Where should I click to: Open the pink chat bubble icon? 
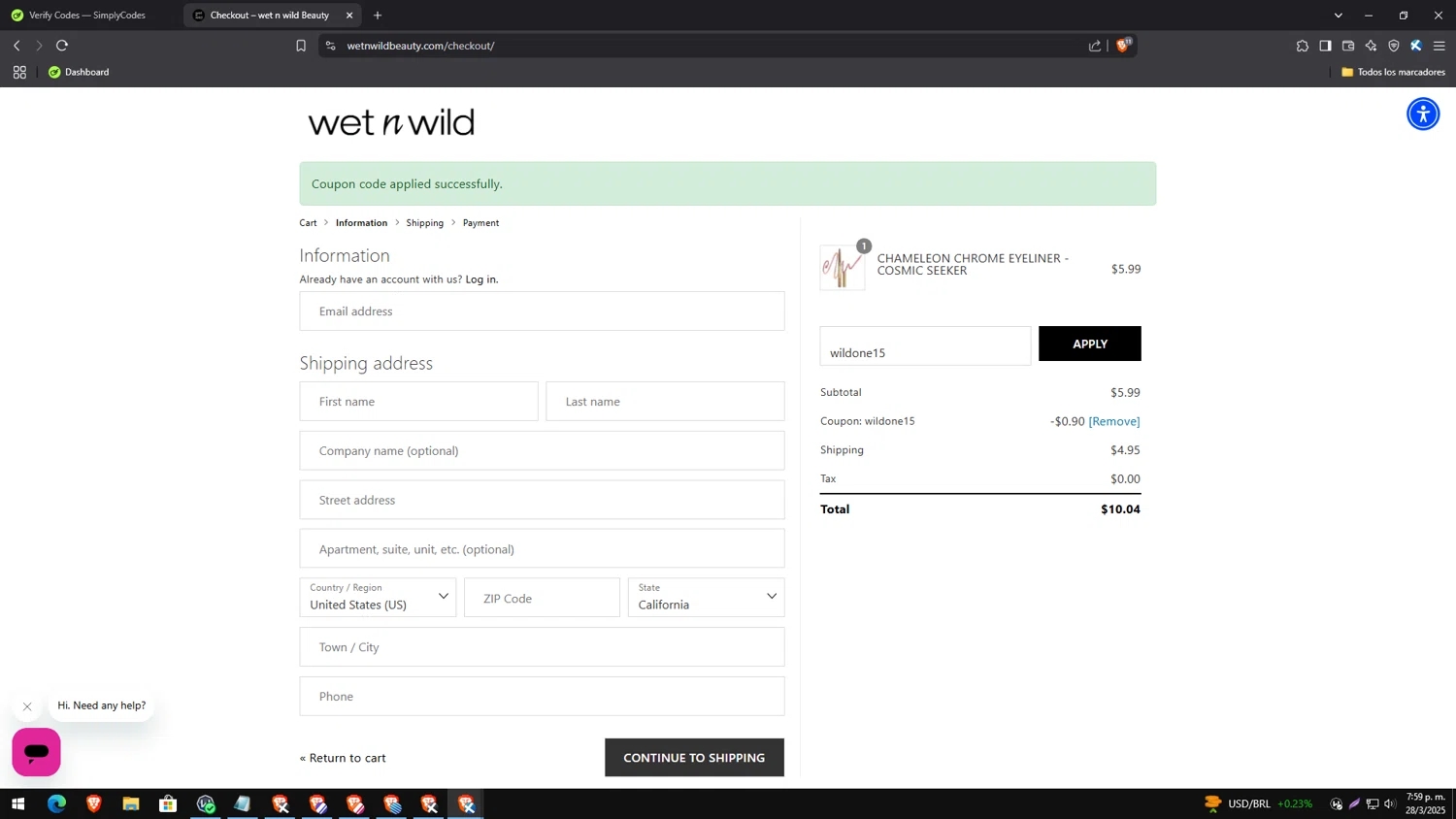tap(37, 752)
